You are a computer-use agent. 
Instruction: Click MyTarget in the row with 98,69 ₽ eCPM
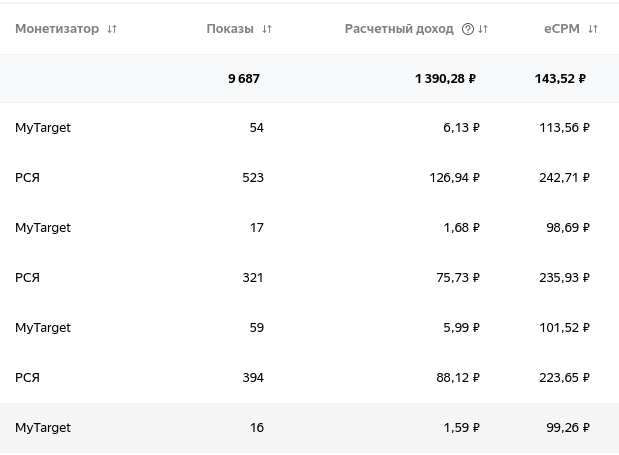point(43,228)
